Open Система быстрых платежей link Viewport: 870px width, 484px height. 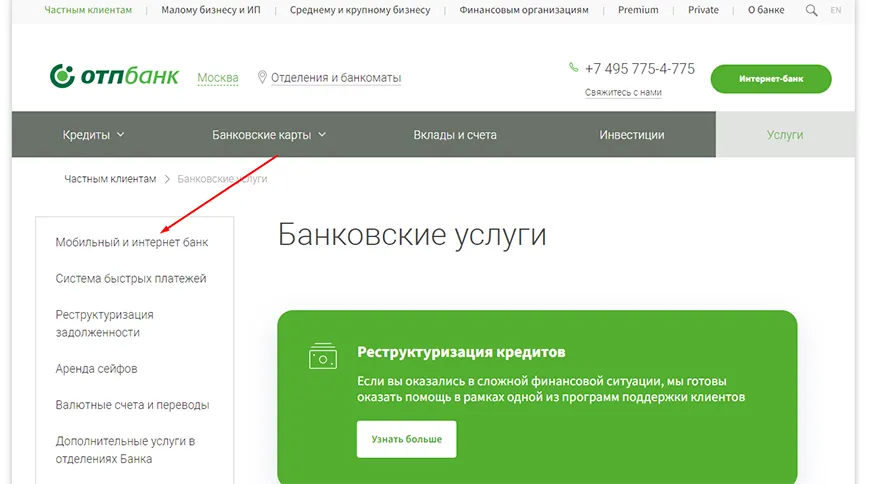131,278
